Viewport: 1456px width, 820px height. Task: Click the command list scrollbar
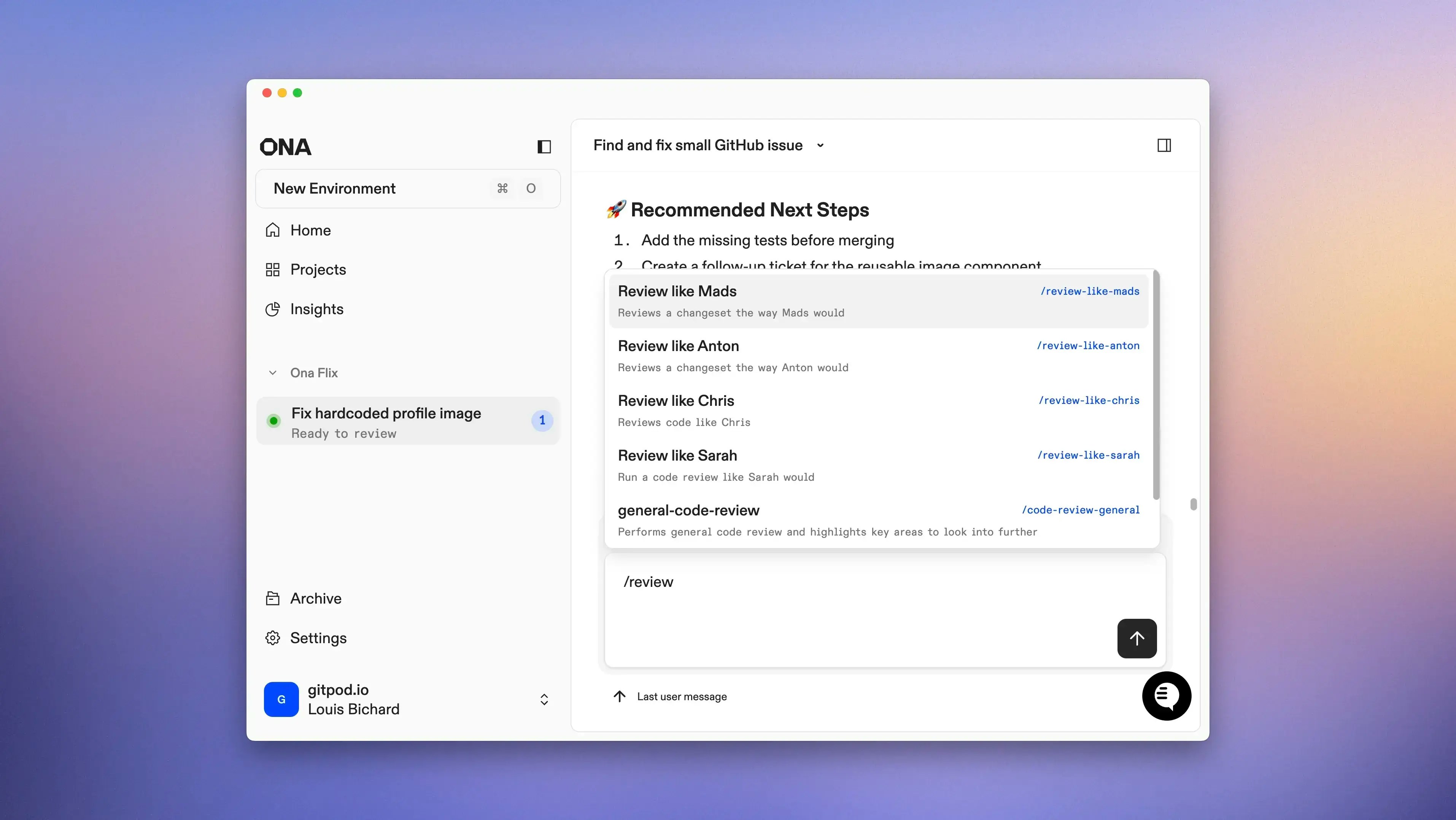point(1156,384)
